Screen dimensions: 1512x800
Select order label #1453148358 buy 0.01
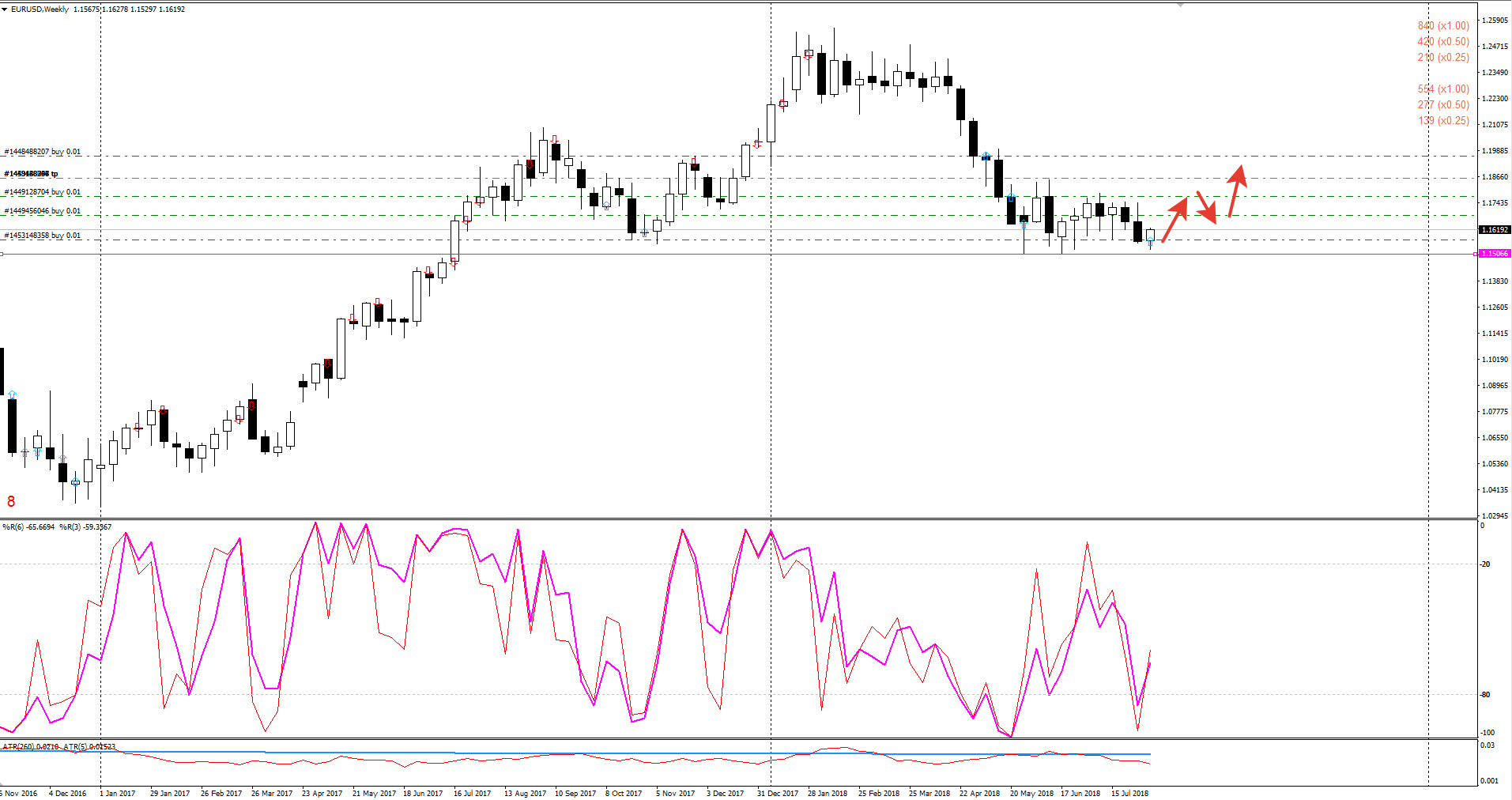point(43,236)
